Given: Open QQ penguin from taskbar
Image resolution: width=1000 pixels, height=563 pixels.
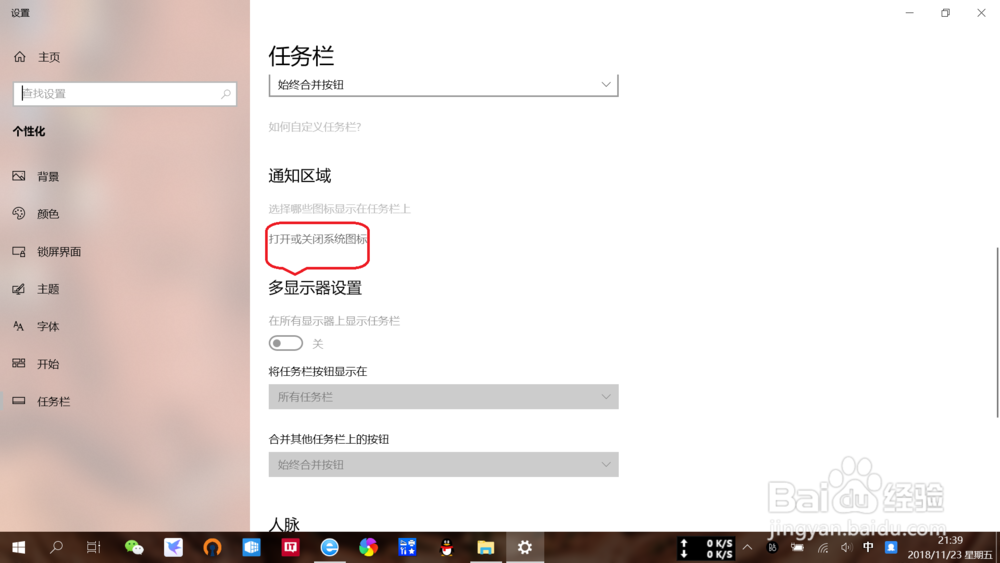Looking at the screenshot, I should point(446,547).
